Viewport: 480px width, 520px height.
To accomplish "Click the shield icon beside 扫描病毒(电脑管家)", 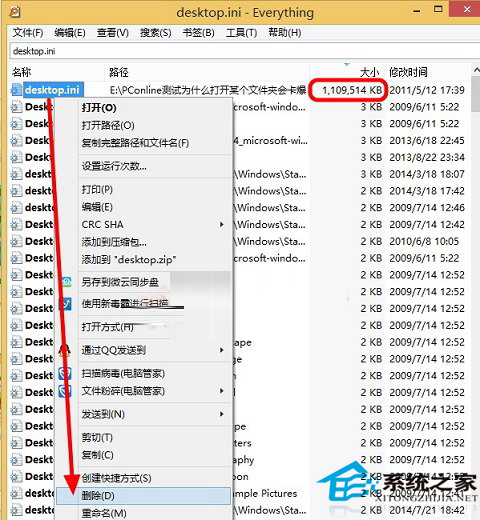I will pyautogui.click(x=65, y=374).
